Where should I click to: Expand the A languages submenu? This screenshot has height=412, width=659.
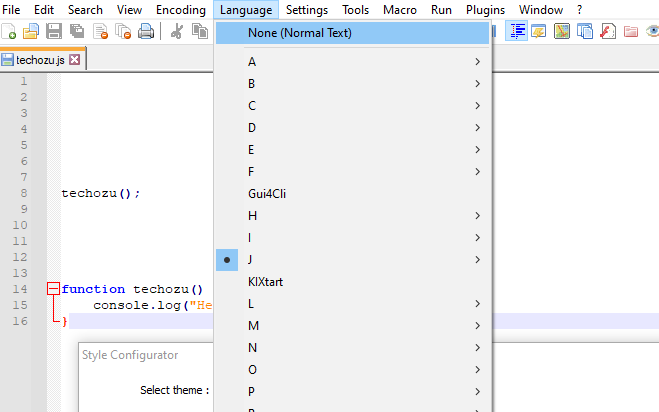coord(352,62)
